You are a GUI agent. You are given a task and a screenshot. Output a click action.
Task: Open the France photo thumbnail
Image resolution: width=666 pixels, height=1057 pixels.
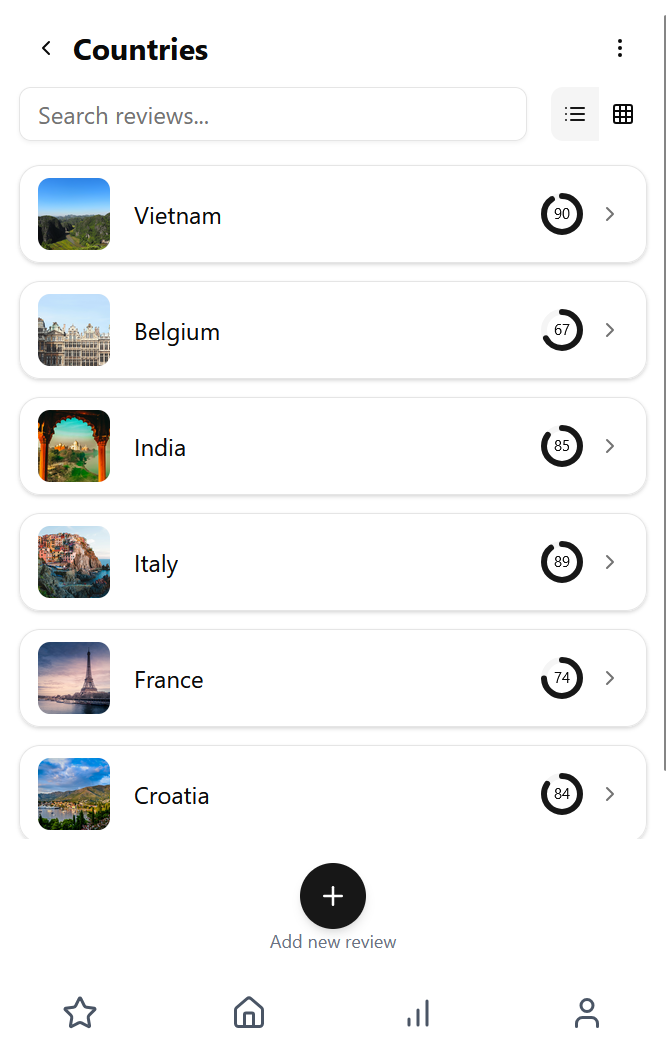pos(74,678)
